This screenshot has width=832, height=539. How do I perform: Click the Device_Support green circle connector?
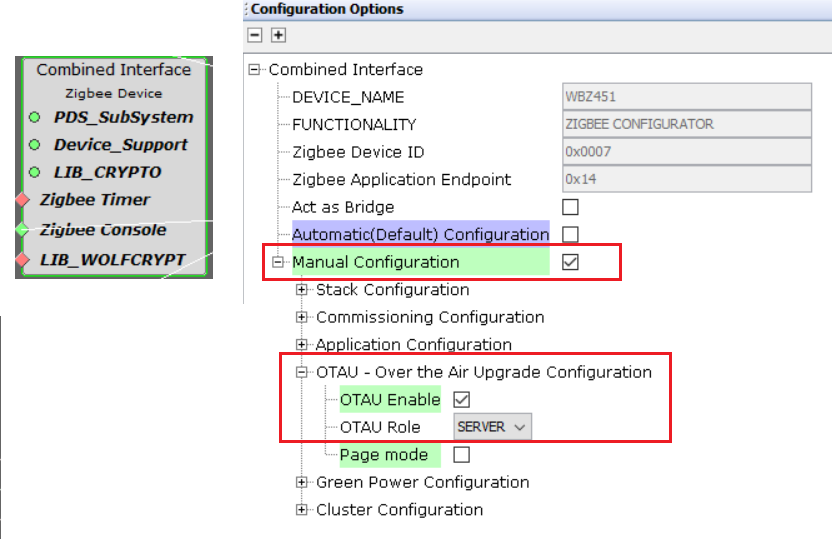(34, 145)
